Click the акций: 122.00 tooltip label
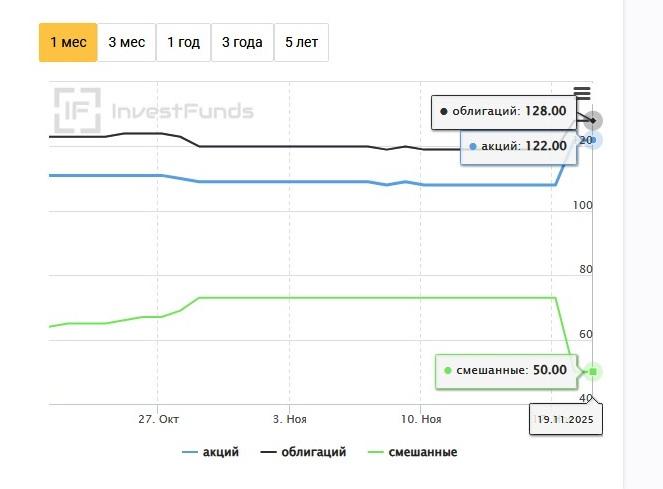The height and width of the screenshot is (489, 663). [x=518, y=146]
